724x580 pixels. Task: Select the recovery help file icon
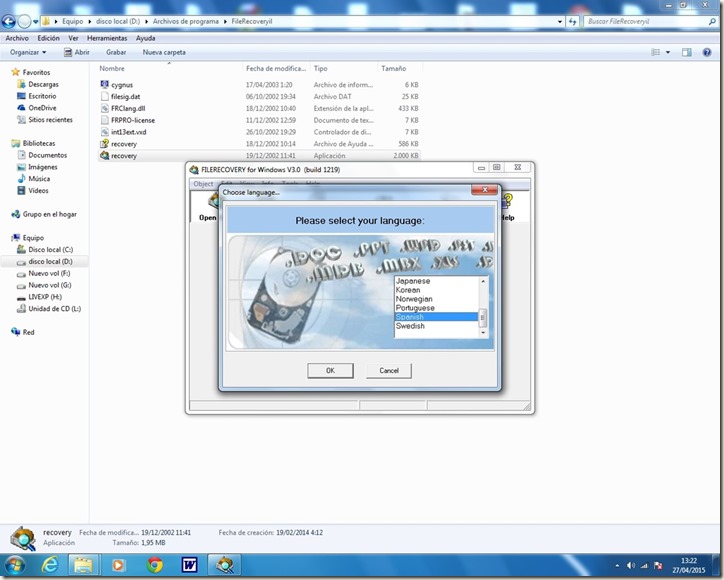pyautogui.click(x=104, y=144)
